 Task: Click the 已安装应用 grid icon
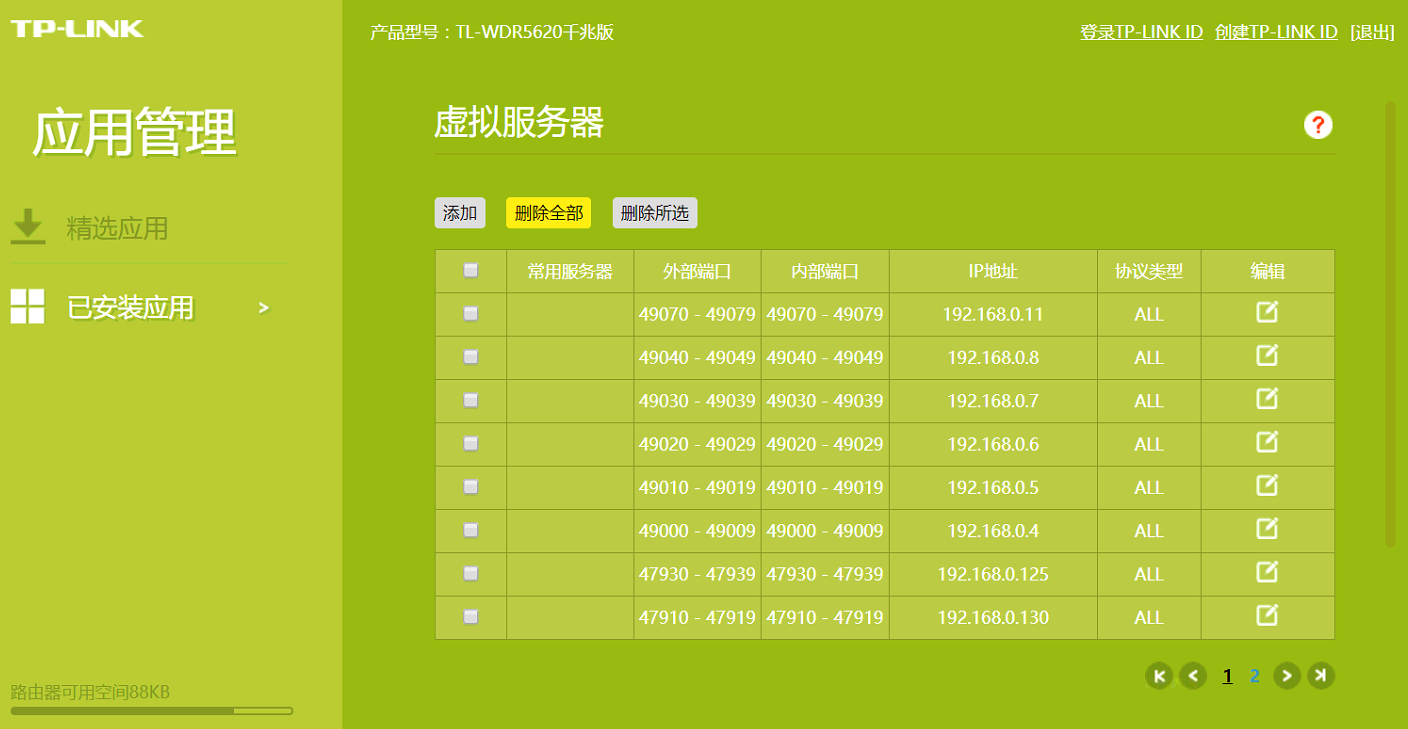(x=28, y=307)
